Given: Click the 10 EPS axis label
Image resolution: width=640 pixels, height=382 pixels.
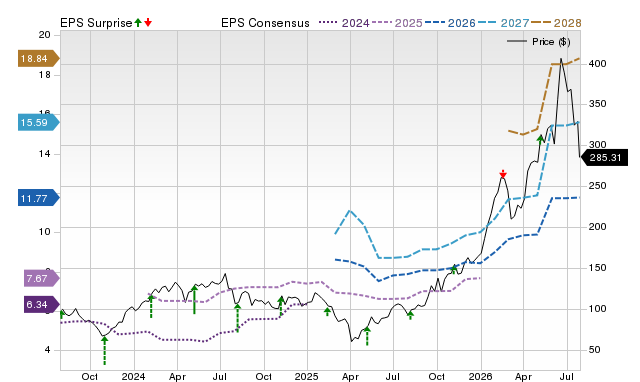Looking at the screenshot, I should pyautogui.click(x=44, y=232).
